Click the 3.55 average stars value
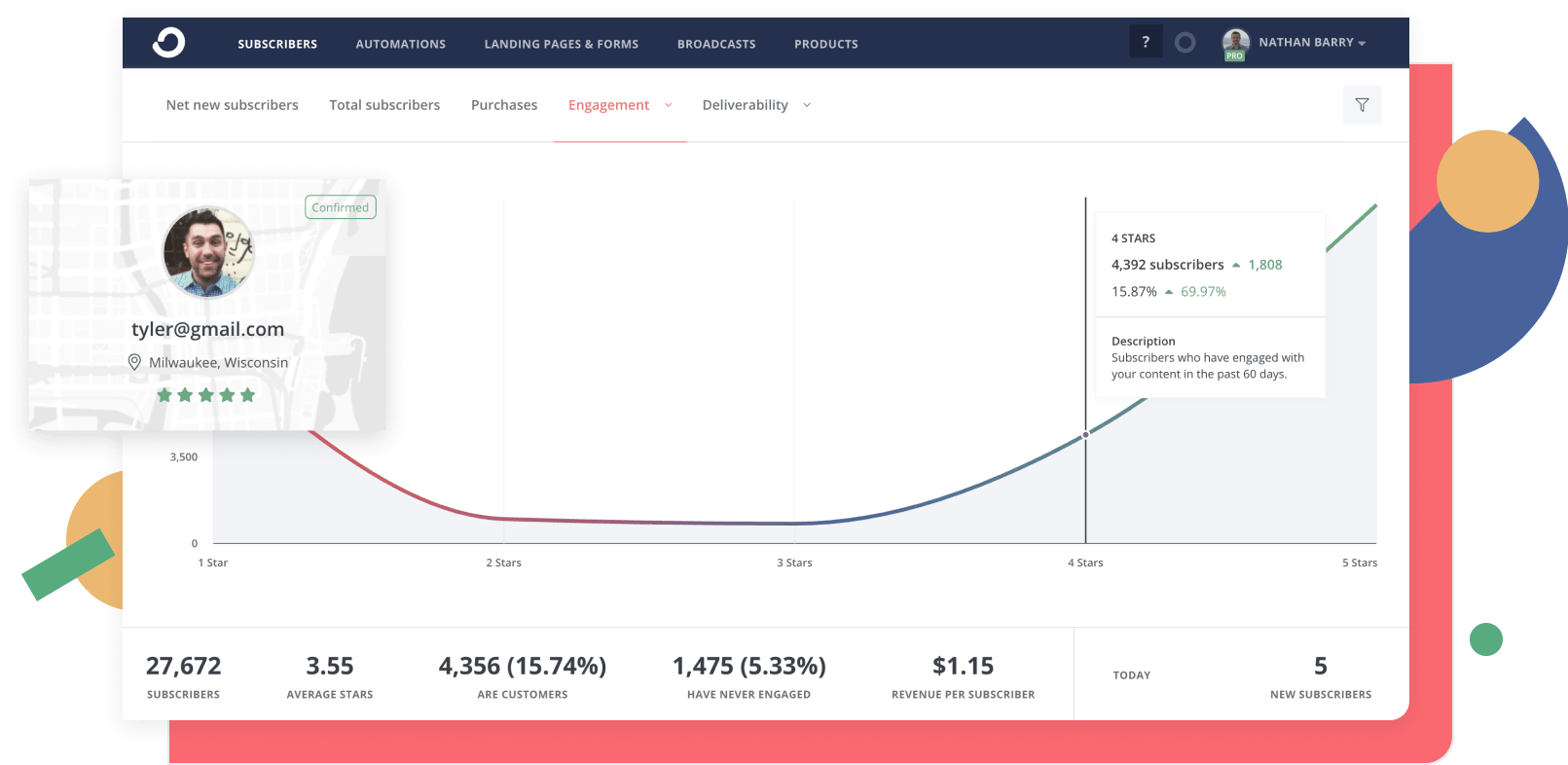Viewport: 1568px width, 765px height. coord(330,667)
